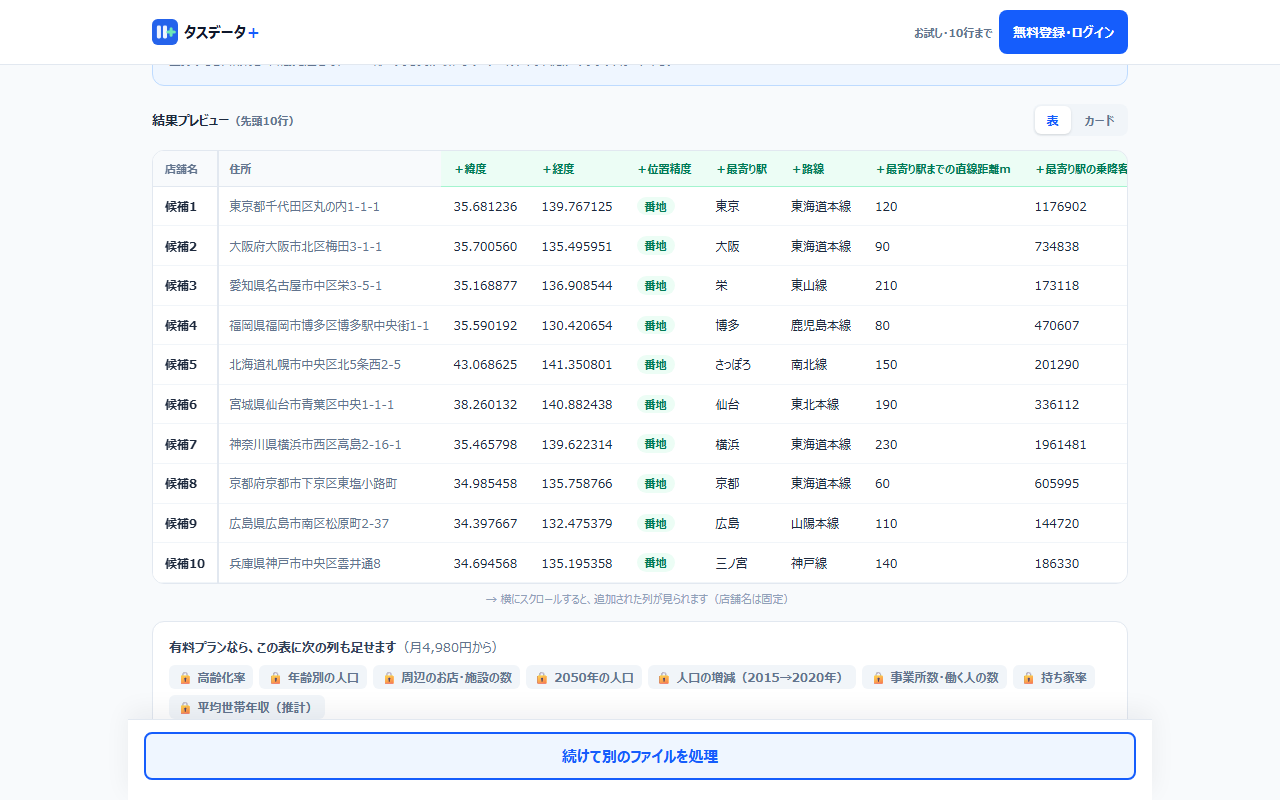Click the 店舗名 column header
The image size is (1280, 800).
coord(185,169)
